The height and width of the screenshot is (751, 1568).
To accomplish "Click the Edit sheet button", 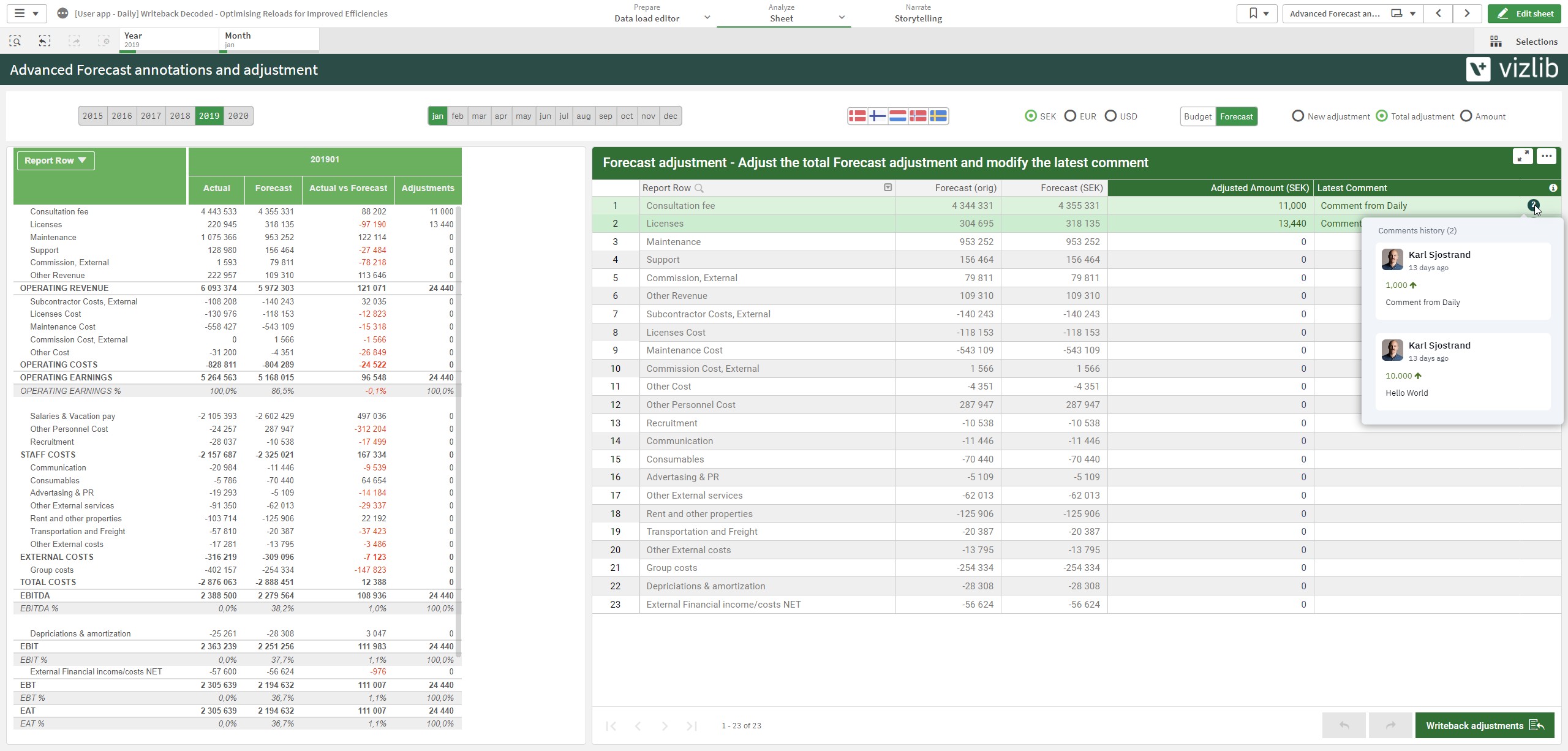I will tap(1525, 13).
